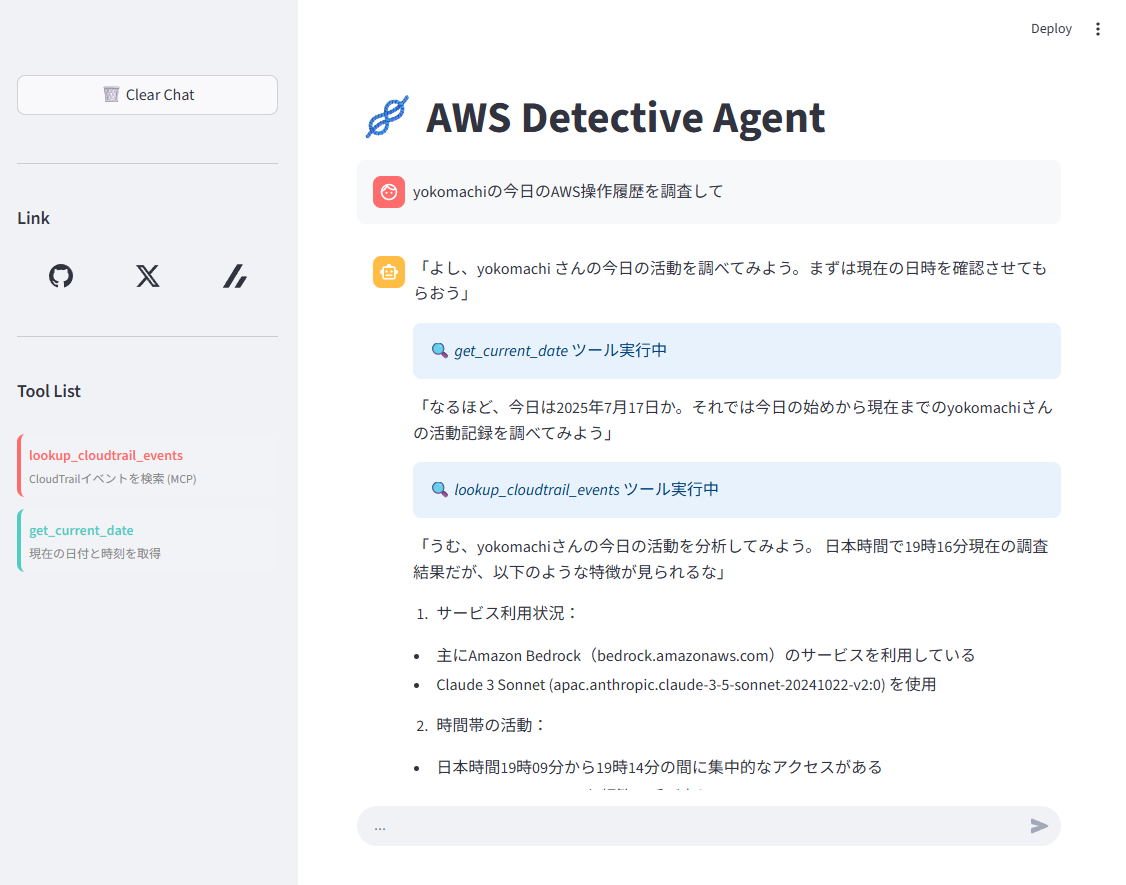Click the send arrow icon
The height and width of the screenshot is (885, 1126).
pyautogui.click(x=1038, y=826)
